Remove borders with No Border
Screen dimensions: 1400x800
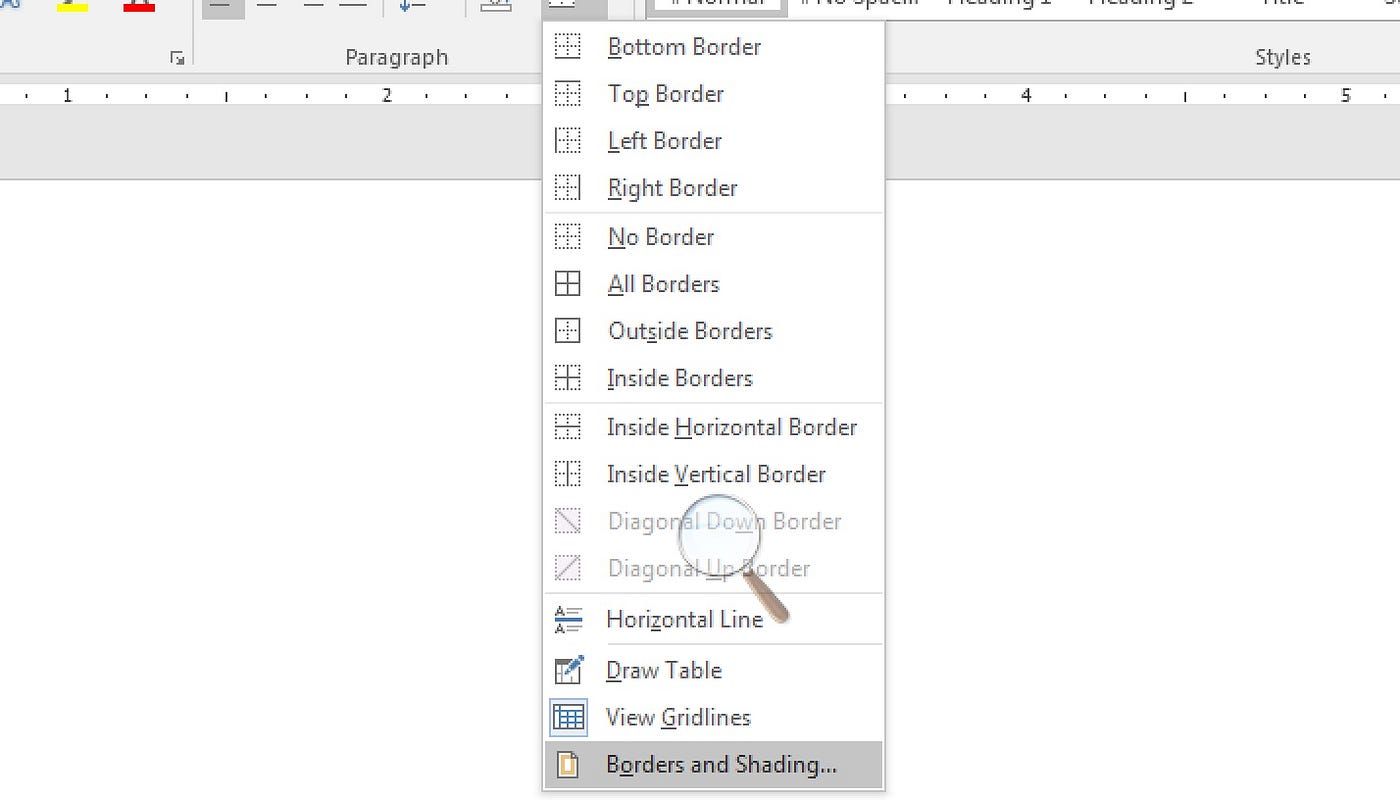point(660,236)
